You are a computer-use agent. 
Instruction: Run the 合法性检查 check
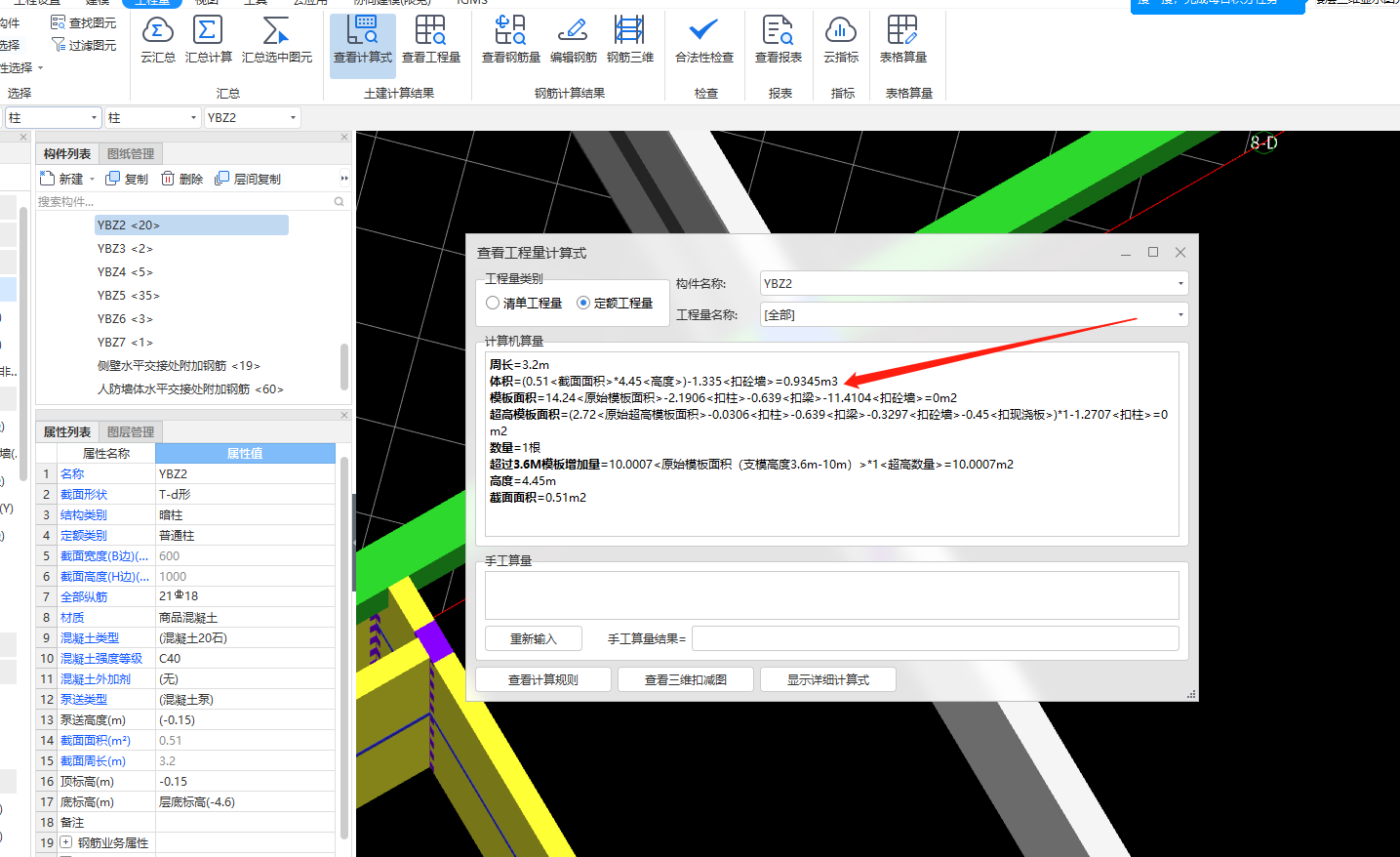click(704, 40)
